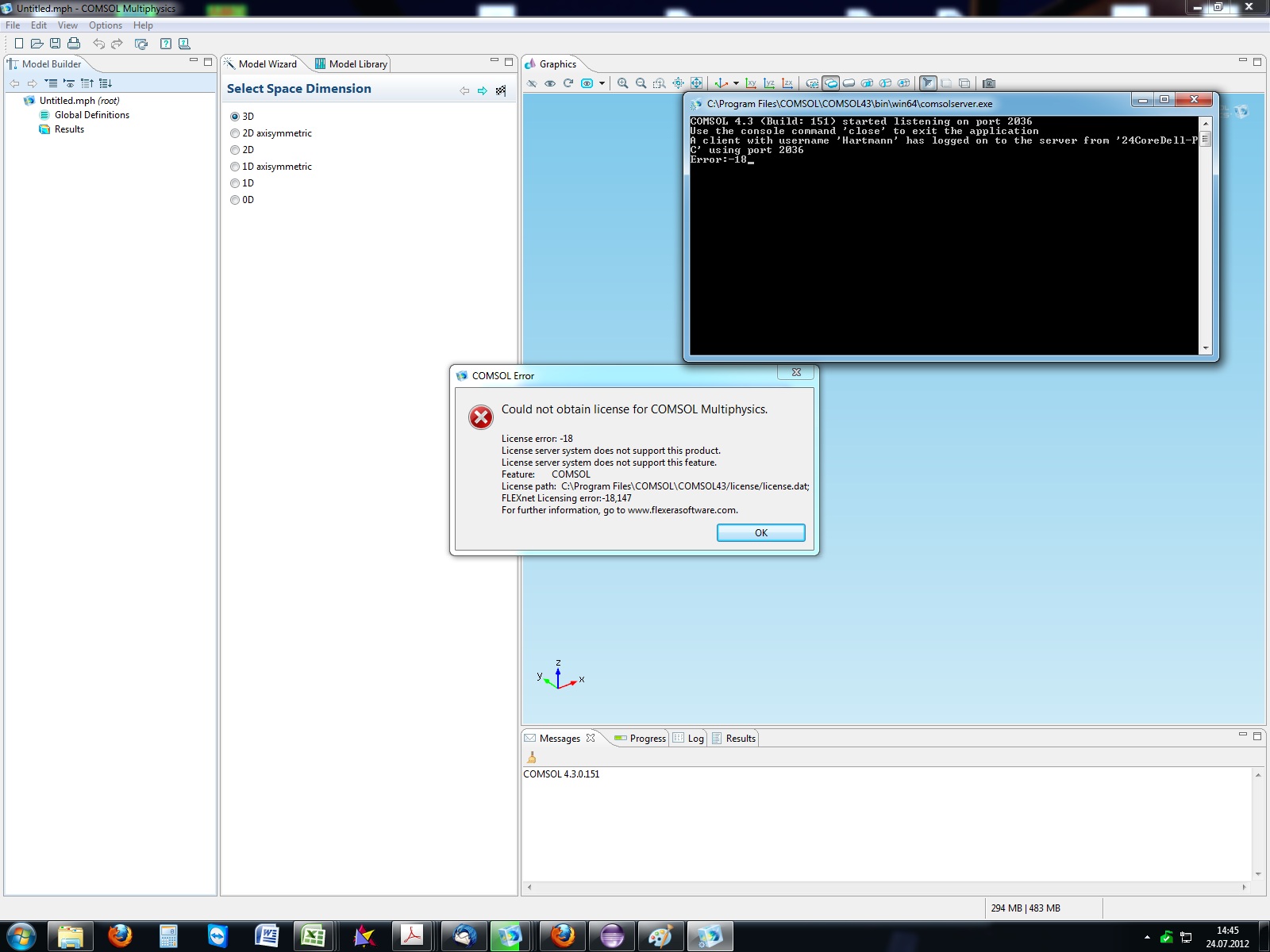
Task: Open the Windows tray hidden icons arrow
Action: (1147, 937)
